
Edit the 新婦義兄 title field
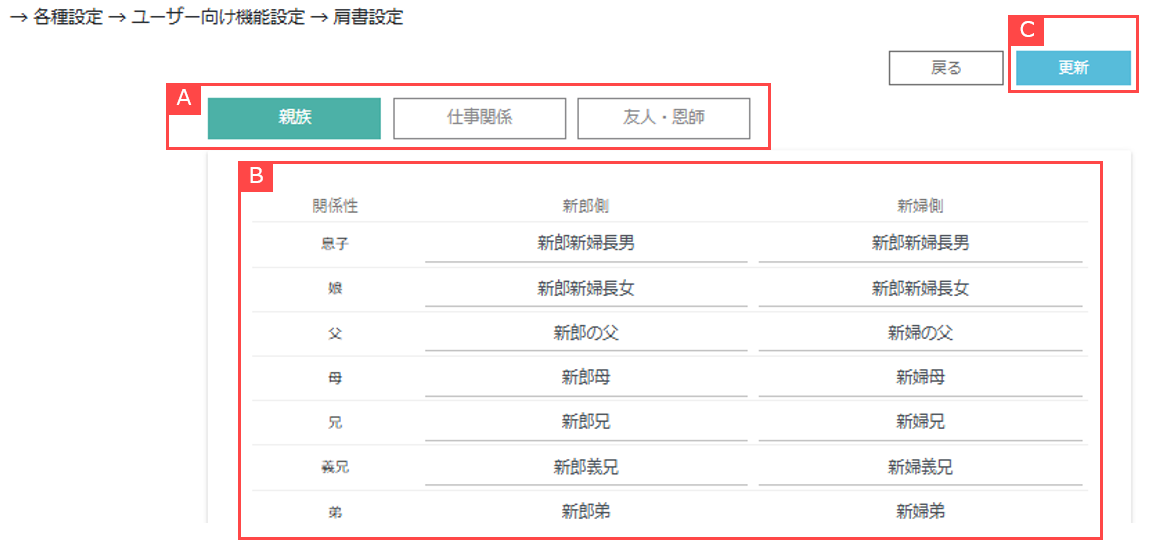coord(920,467)
